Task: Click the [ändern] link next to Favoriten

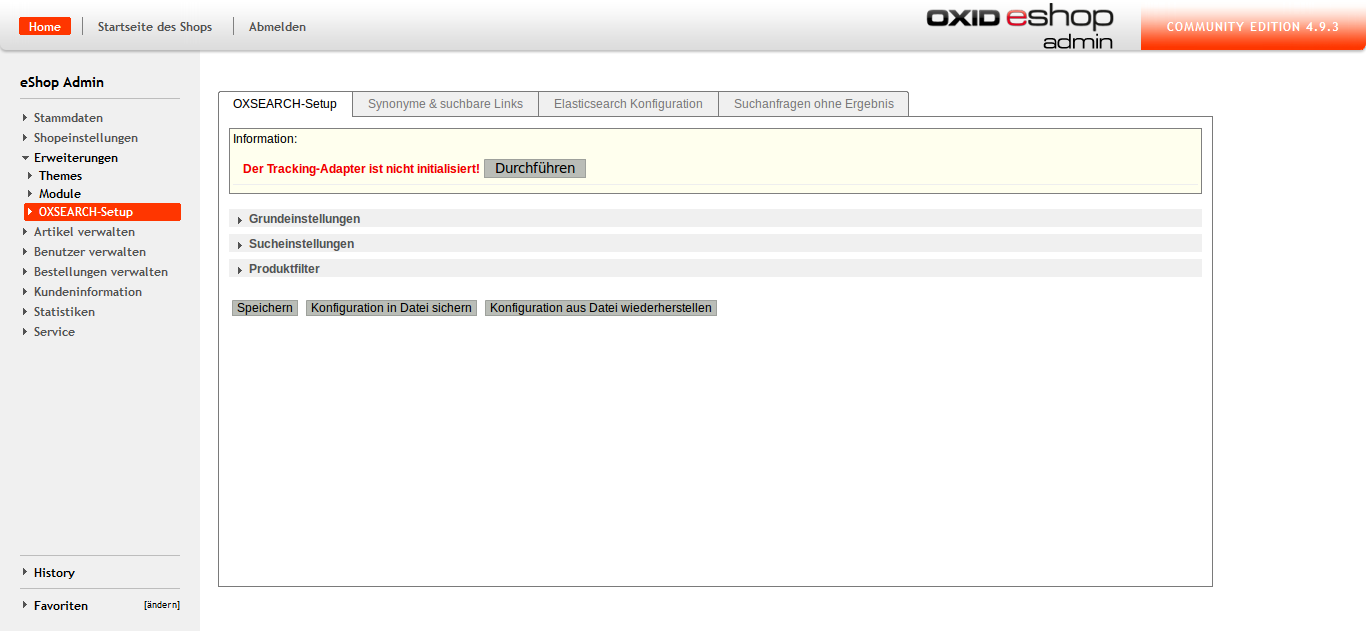Action: click(x=162, y=605)
